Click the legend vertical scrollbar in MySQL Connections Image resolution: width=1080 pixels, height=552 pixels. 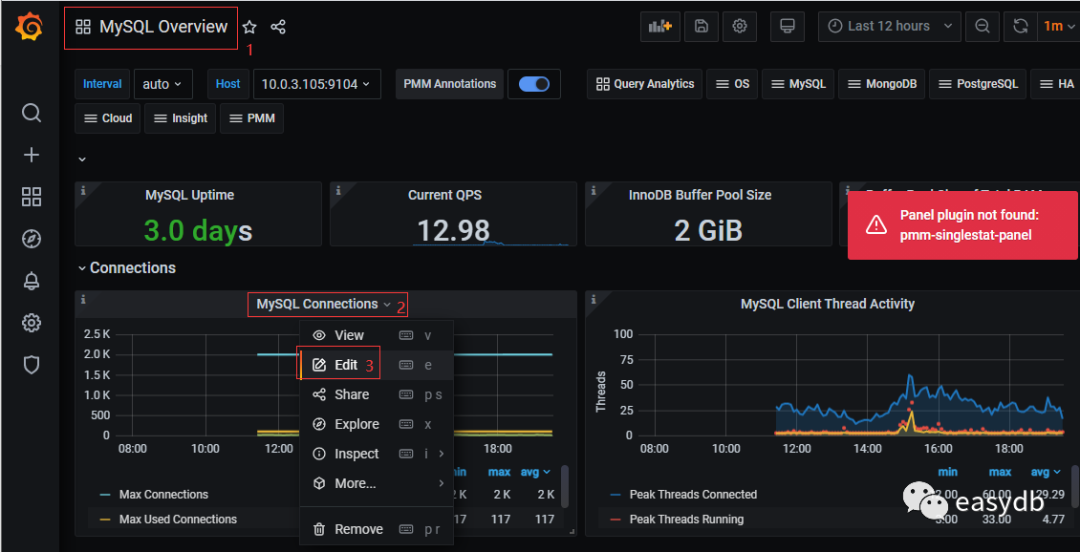(x=565, y=487)
